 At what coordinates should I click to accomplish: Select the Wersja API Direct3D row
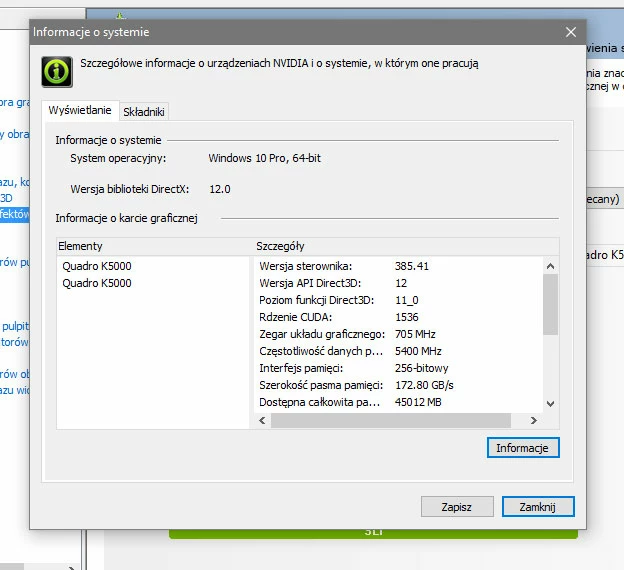point(398,283)
